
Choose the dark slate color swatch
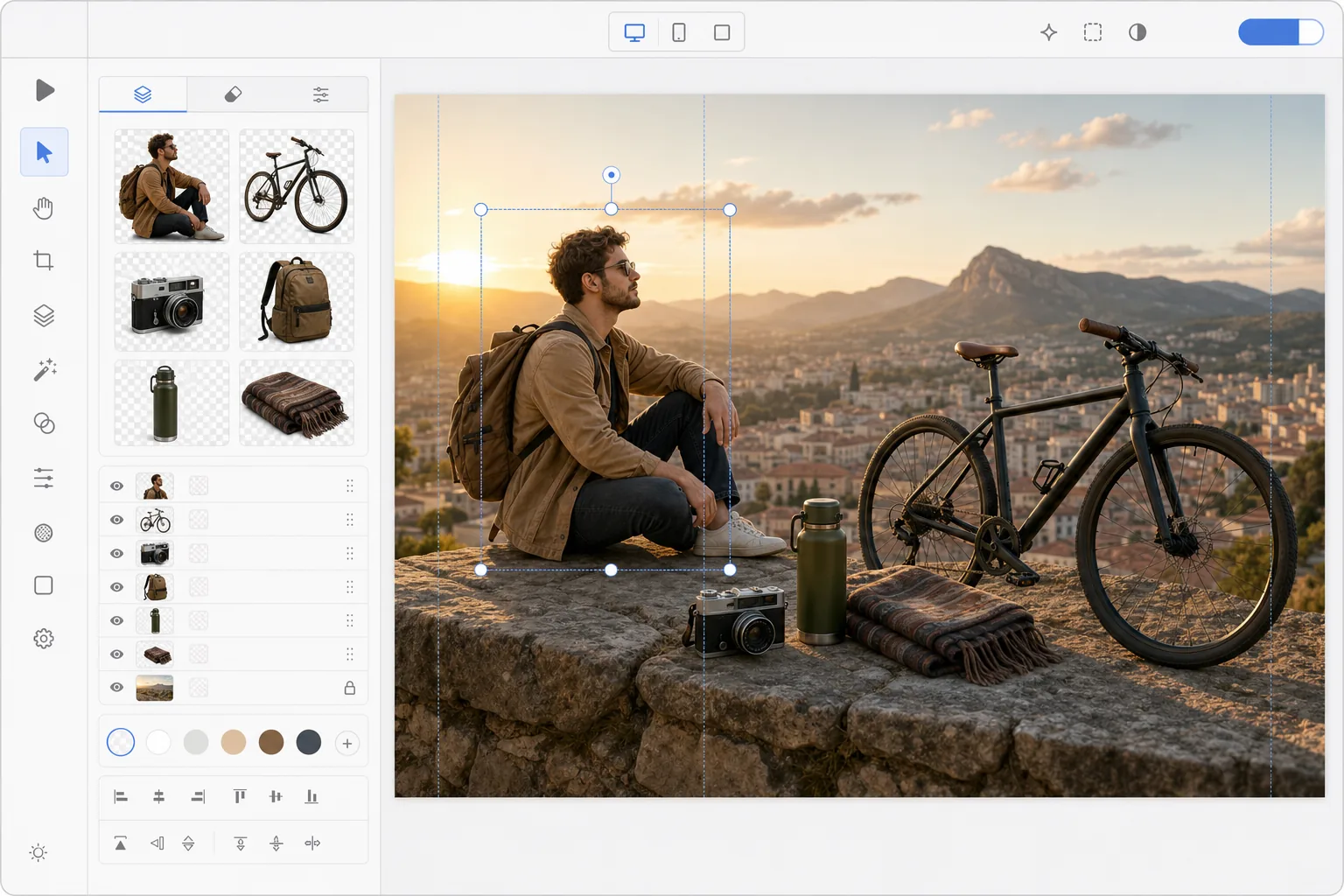point(309,742)
